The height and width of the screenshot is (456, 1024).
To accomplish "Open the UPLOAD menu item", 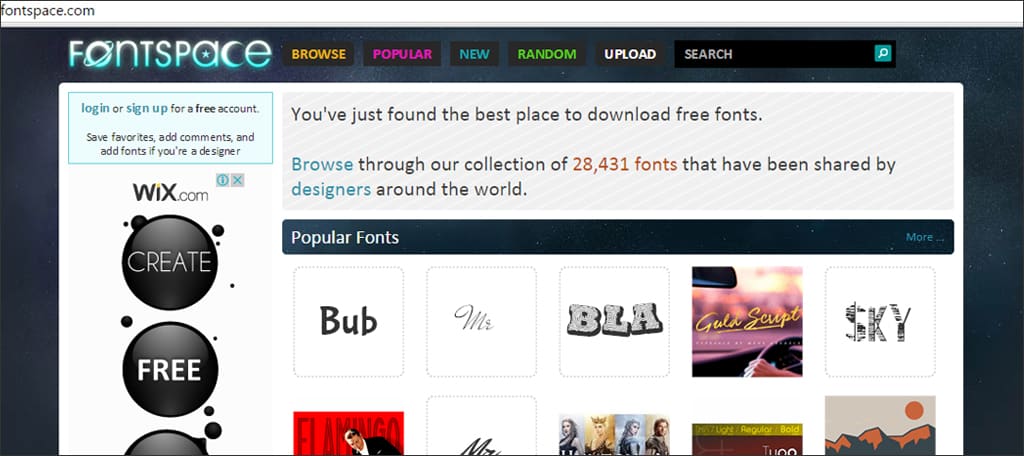I will click(630, 54).
